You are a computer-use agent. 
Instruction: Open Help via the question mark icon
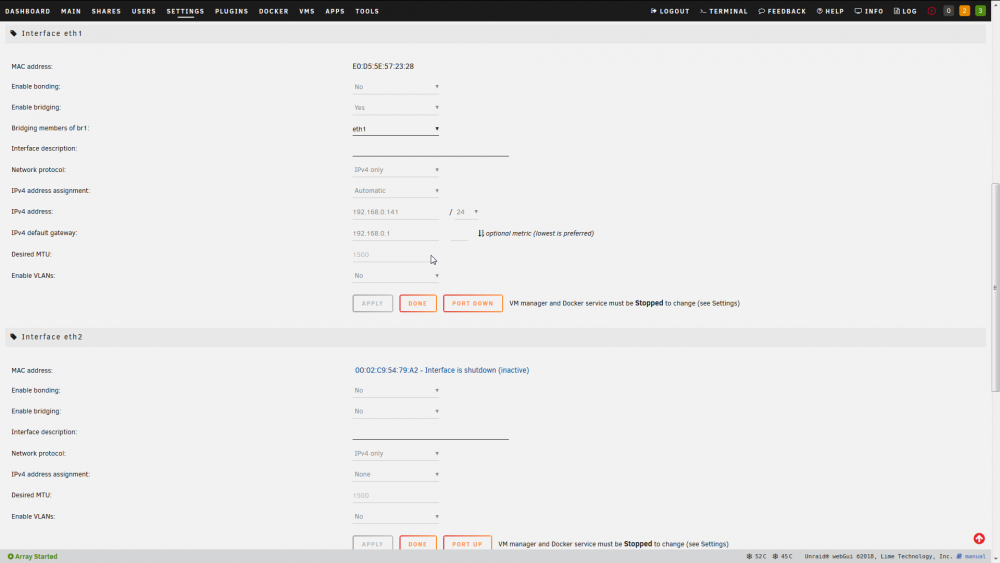820,11
